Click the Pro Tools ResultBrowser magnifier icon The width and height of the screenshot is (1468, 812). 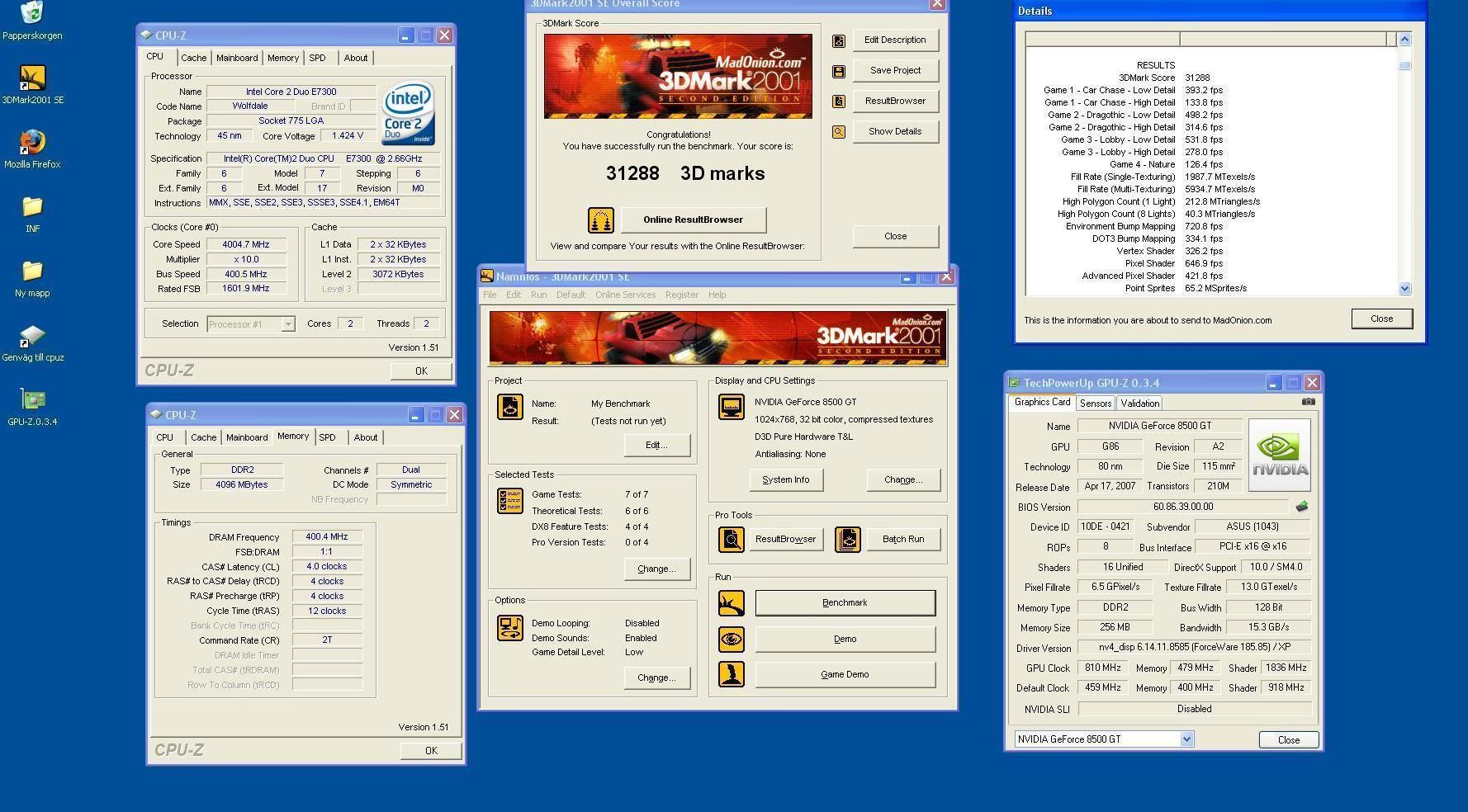point(732,540)
